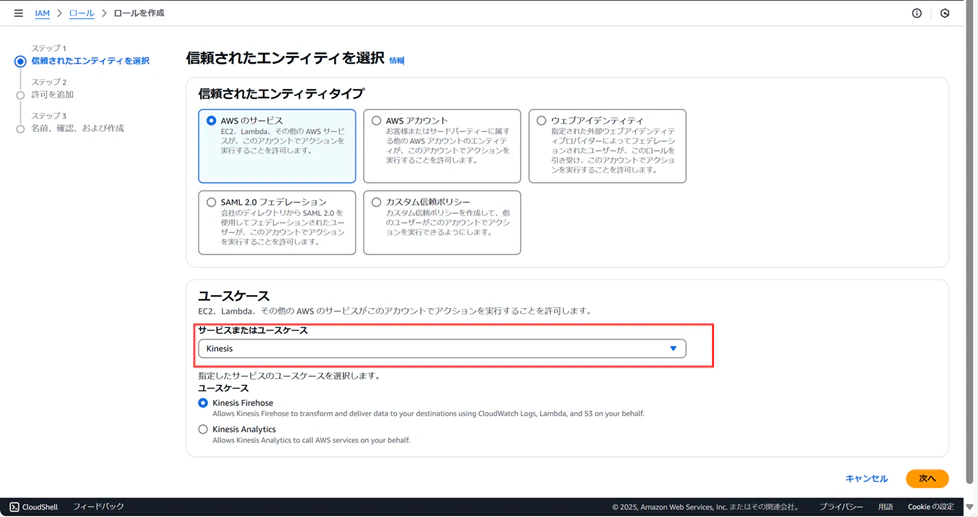Select step 3 名前、確認、および作成

[x=77, y=128]
